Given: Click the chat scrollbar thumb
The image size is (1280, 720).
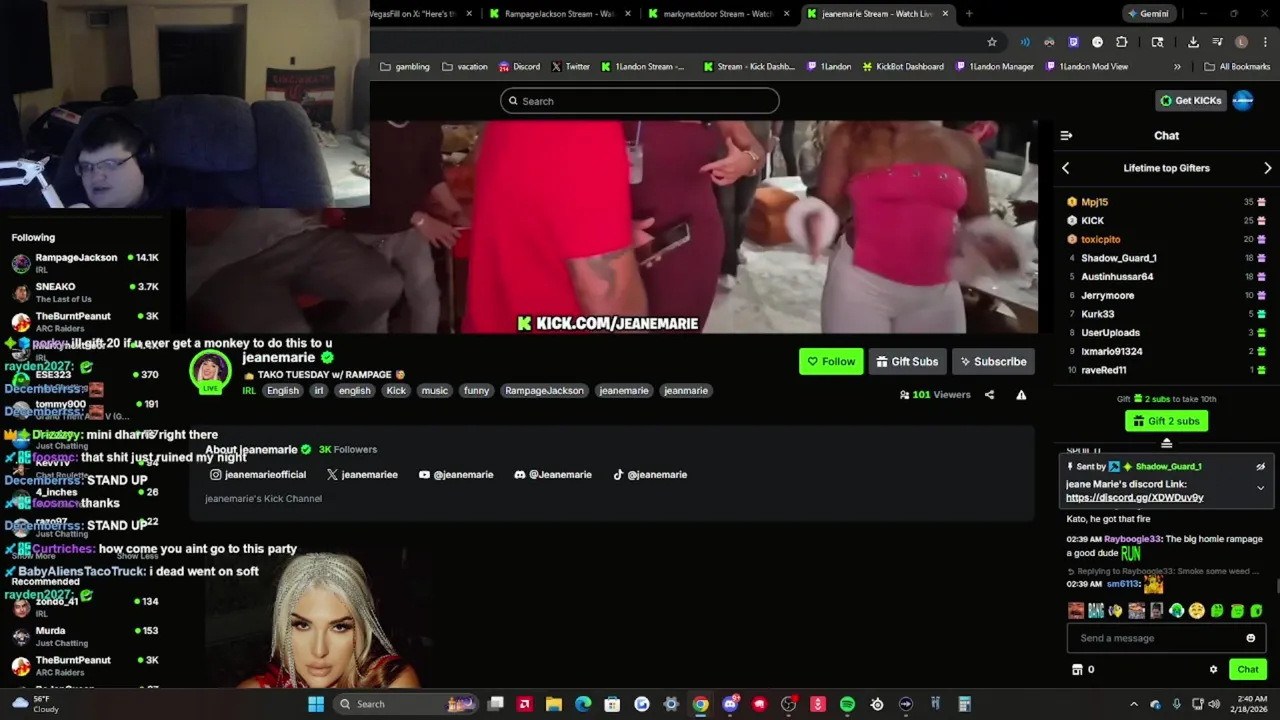Looking at the screenshot, I should click(1276, 586).
